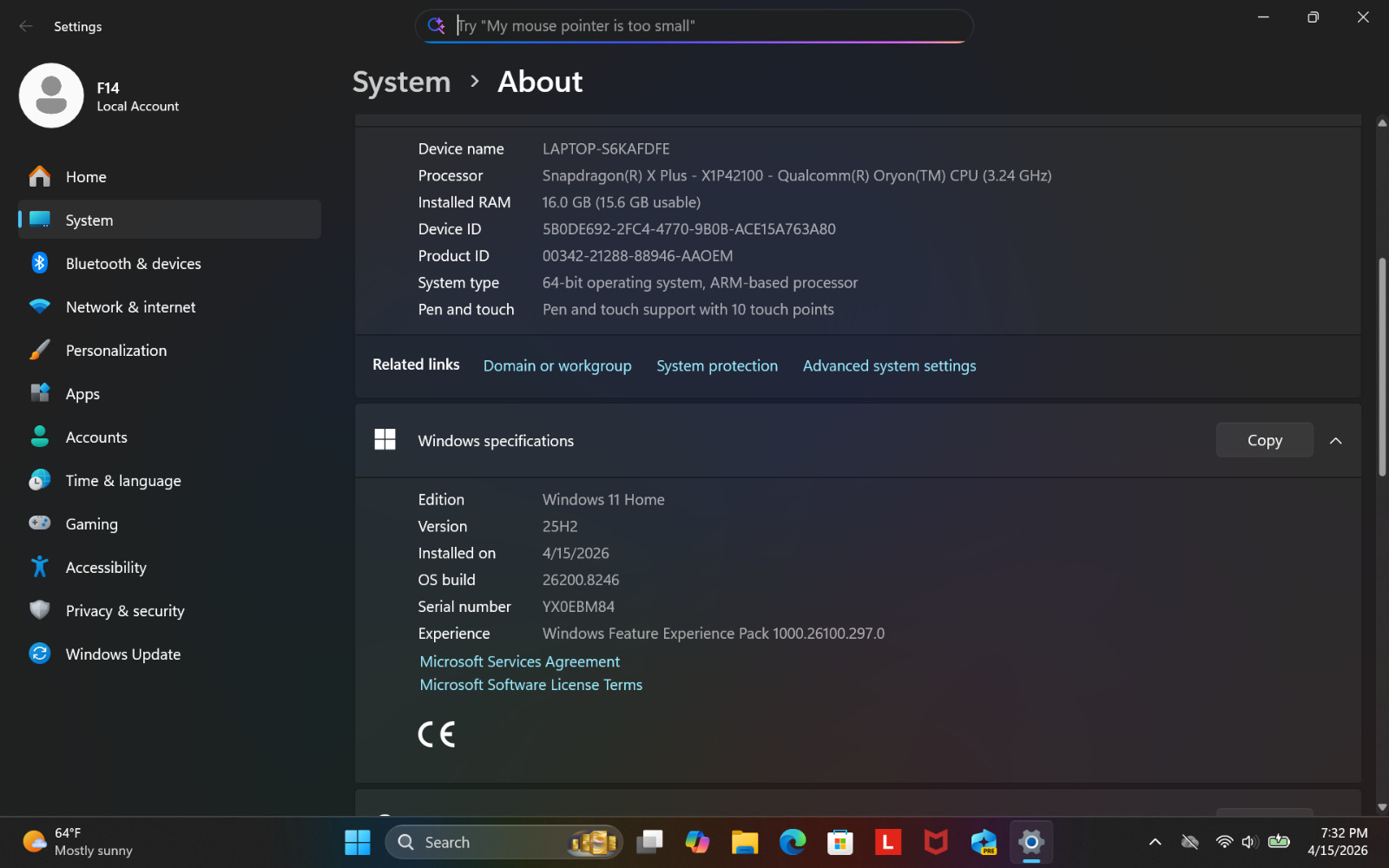Viewport: 1389px width, 868px height.
Task: Click the System breadcrumb link
Action: point(401,82)
